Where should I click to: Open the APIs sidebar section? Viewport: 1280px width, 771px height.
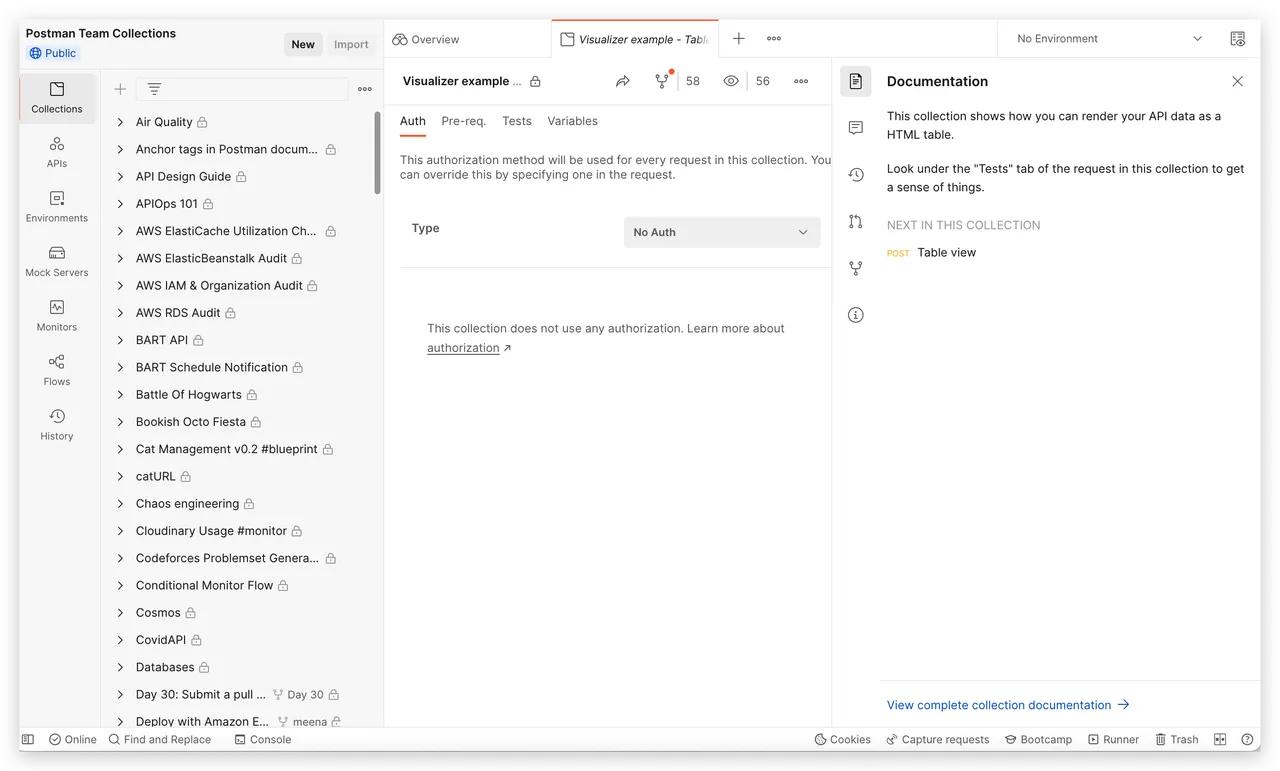[57, 152]
